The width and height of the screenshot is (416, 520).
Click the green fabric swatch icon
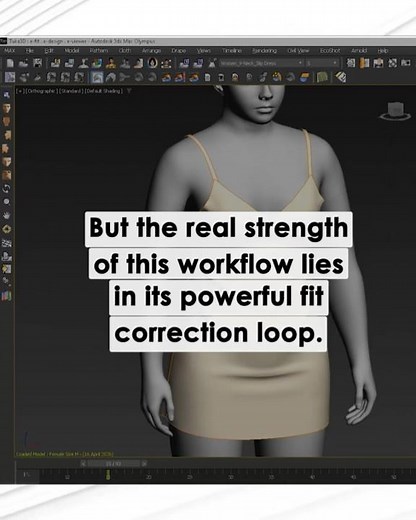(x=322, y=77)
